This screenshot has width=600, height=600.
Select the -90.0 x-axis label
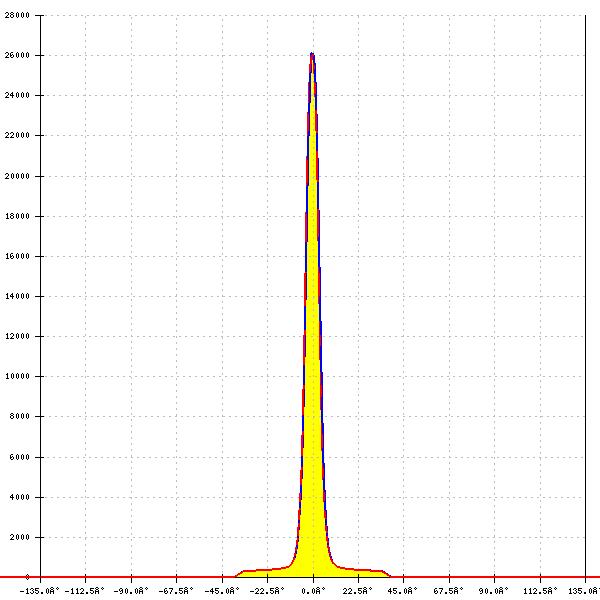(131, 591)
